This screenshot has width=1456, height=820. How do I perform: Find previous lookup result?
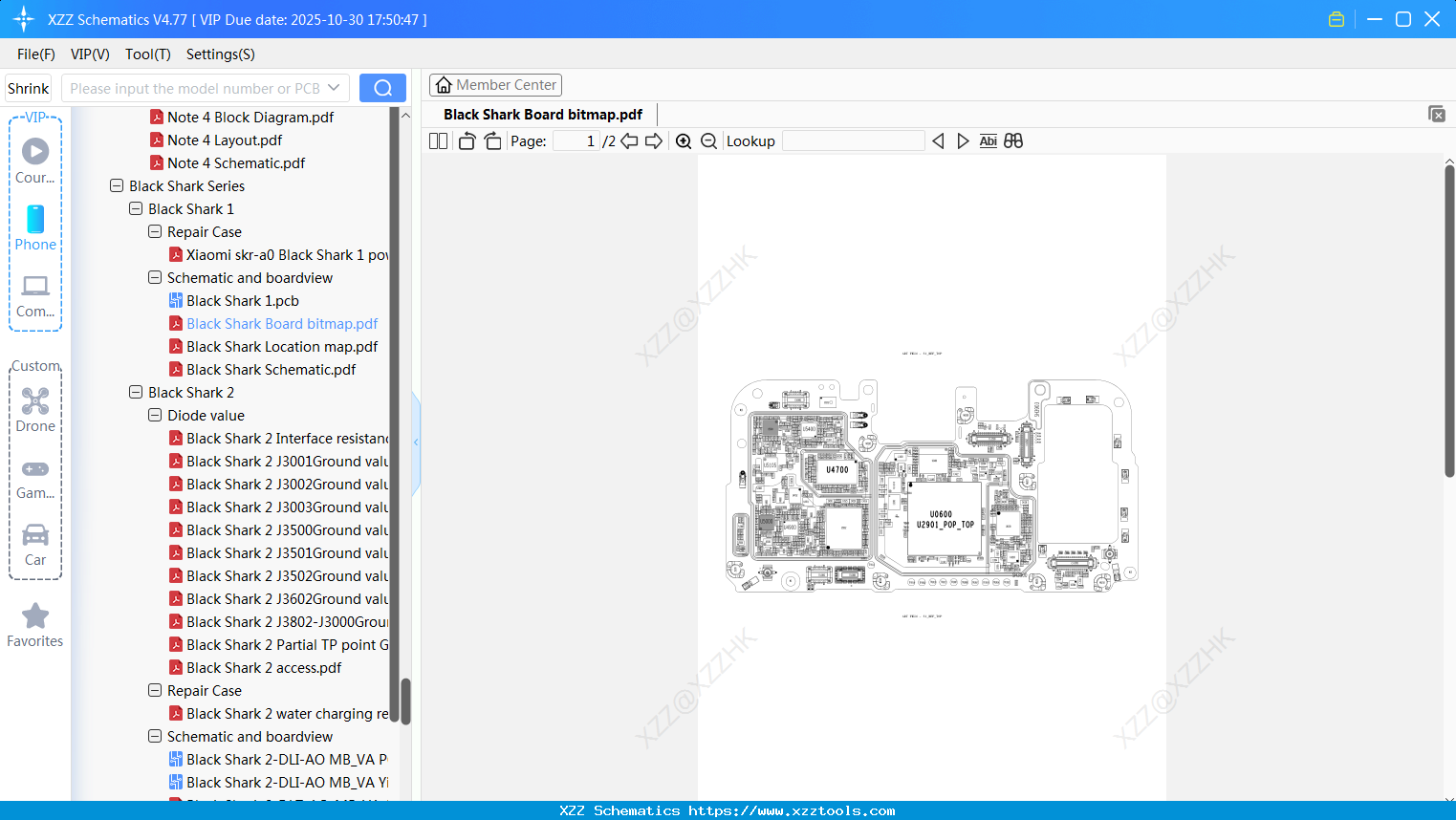(x=938, y=140)
